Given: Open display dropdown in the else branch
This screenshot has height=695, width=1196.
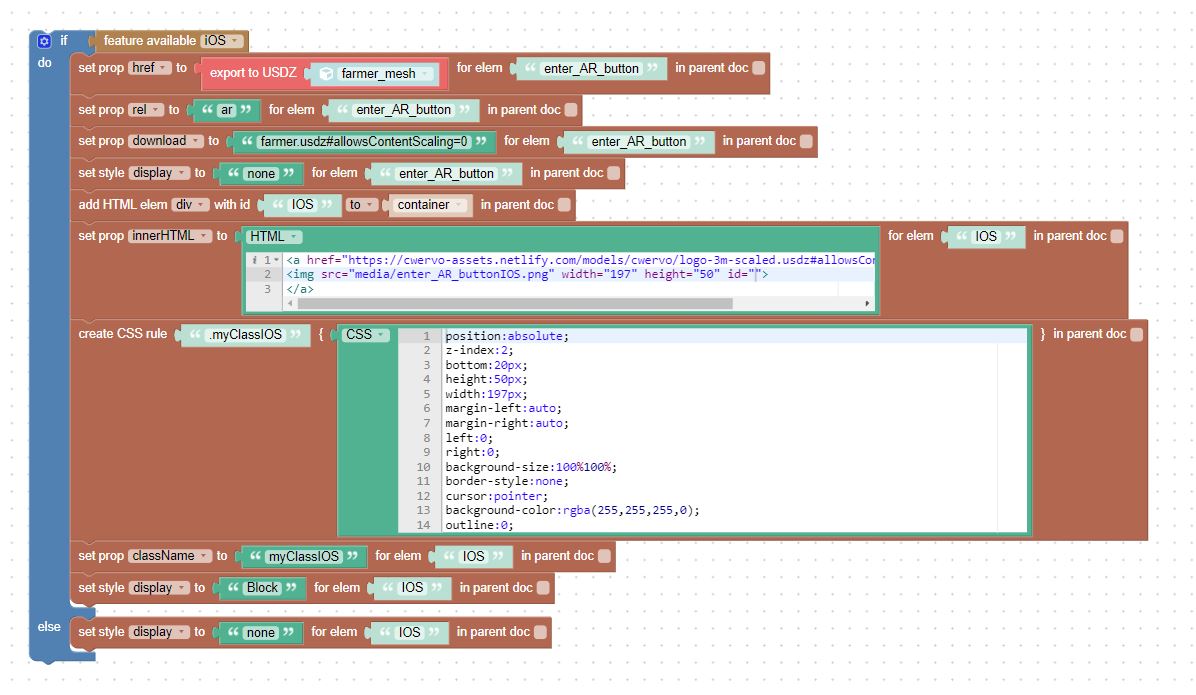Looking at the screenshot, I should pos(159,632).
